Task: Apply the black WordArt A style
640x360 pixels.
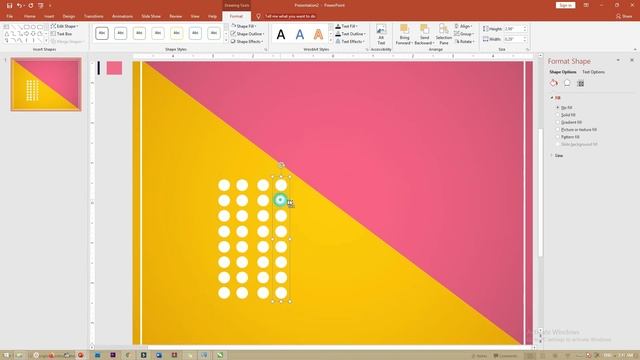Action: point(281,35)
